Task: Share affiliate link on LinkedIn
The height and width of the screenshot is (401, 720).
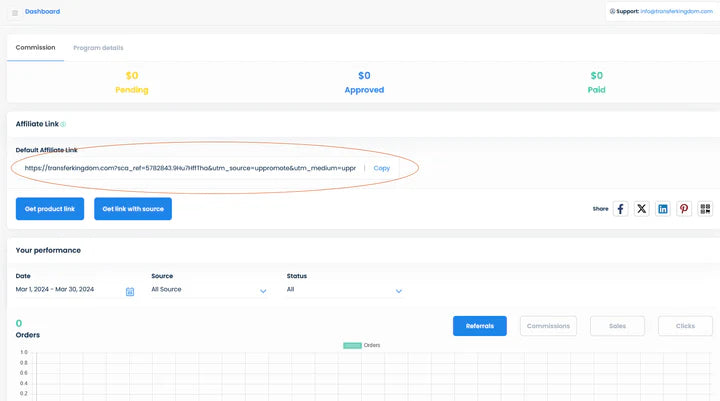Action: point(662,208)
